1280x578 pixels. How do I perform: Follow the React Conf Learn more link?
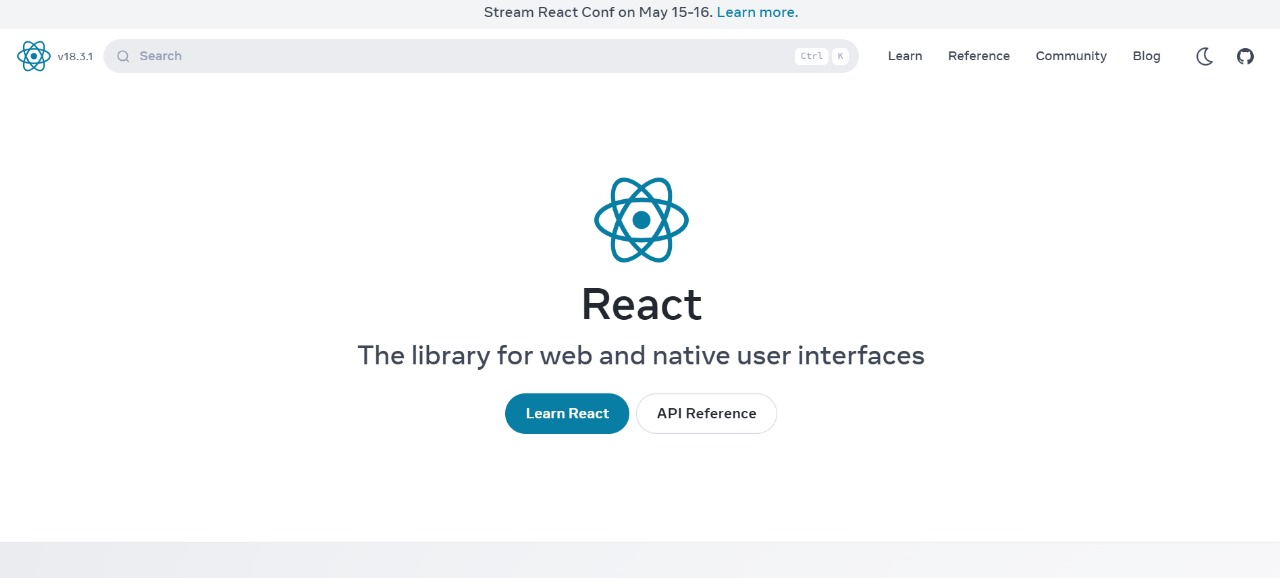tap(756, 12)
